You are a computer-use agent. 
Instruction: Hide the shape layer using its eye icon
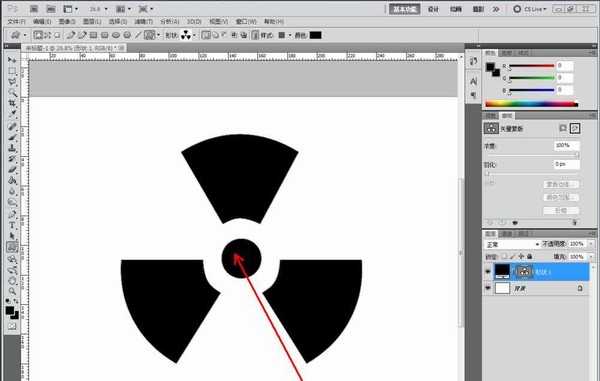(x=488, y=272)
